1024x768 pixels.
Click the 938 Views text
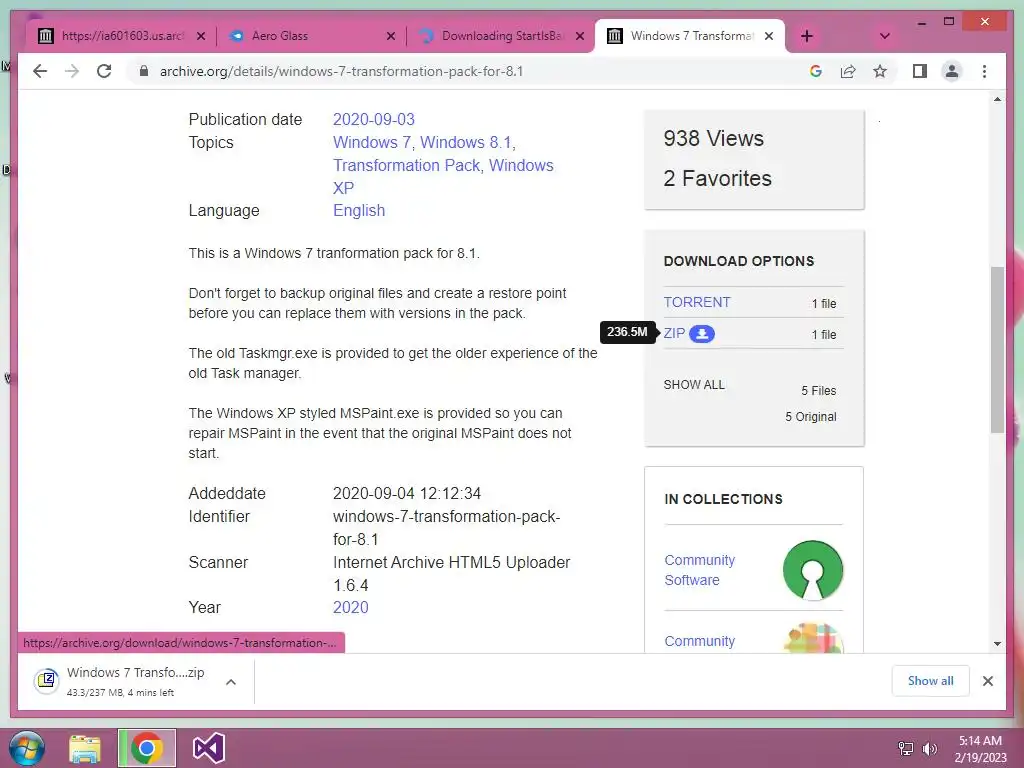point(713,138)
